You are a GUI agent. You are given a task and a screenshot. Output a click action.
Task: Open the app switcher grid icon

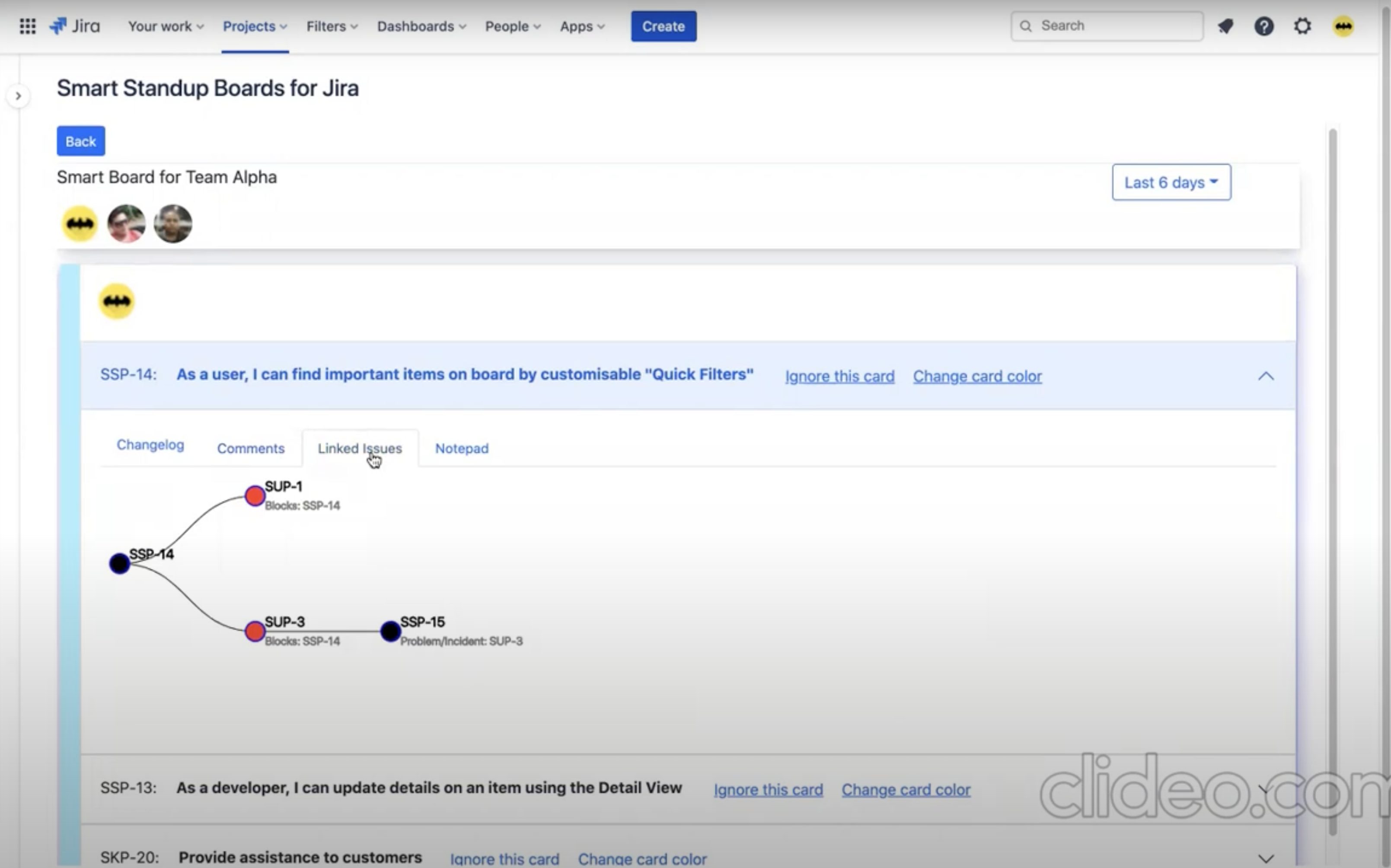[x=28, y=26]
